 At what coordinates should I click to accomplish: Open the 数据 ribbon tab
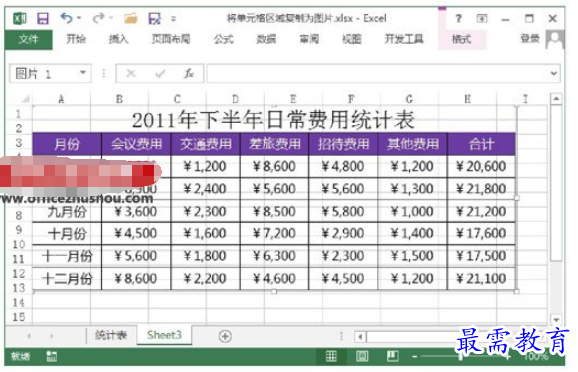pyautogui.click(x=266, y=39)
